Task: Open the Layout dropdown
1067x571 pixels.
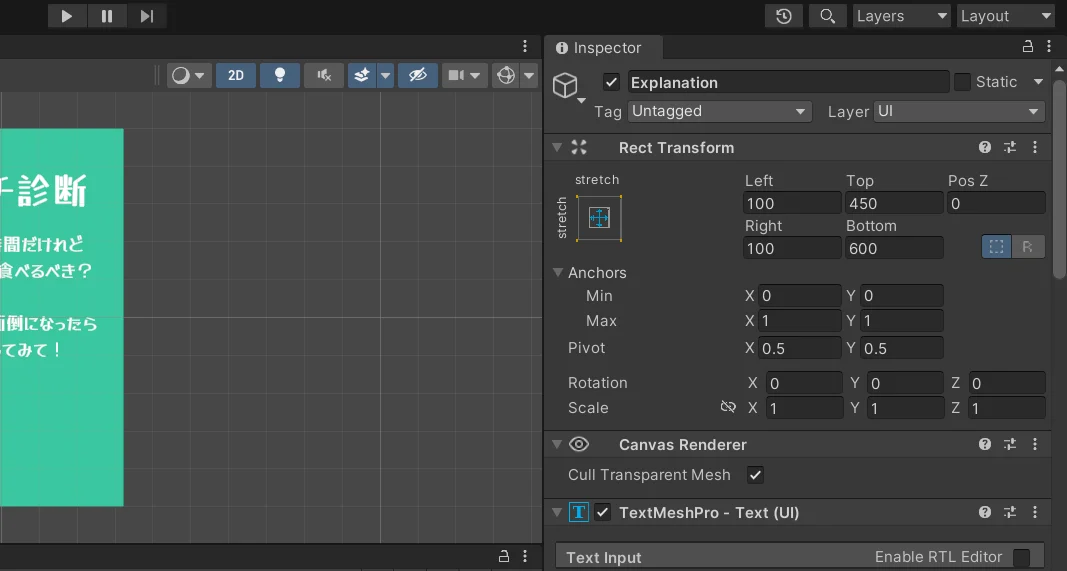Action: 1006,16
